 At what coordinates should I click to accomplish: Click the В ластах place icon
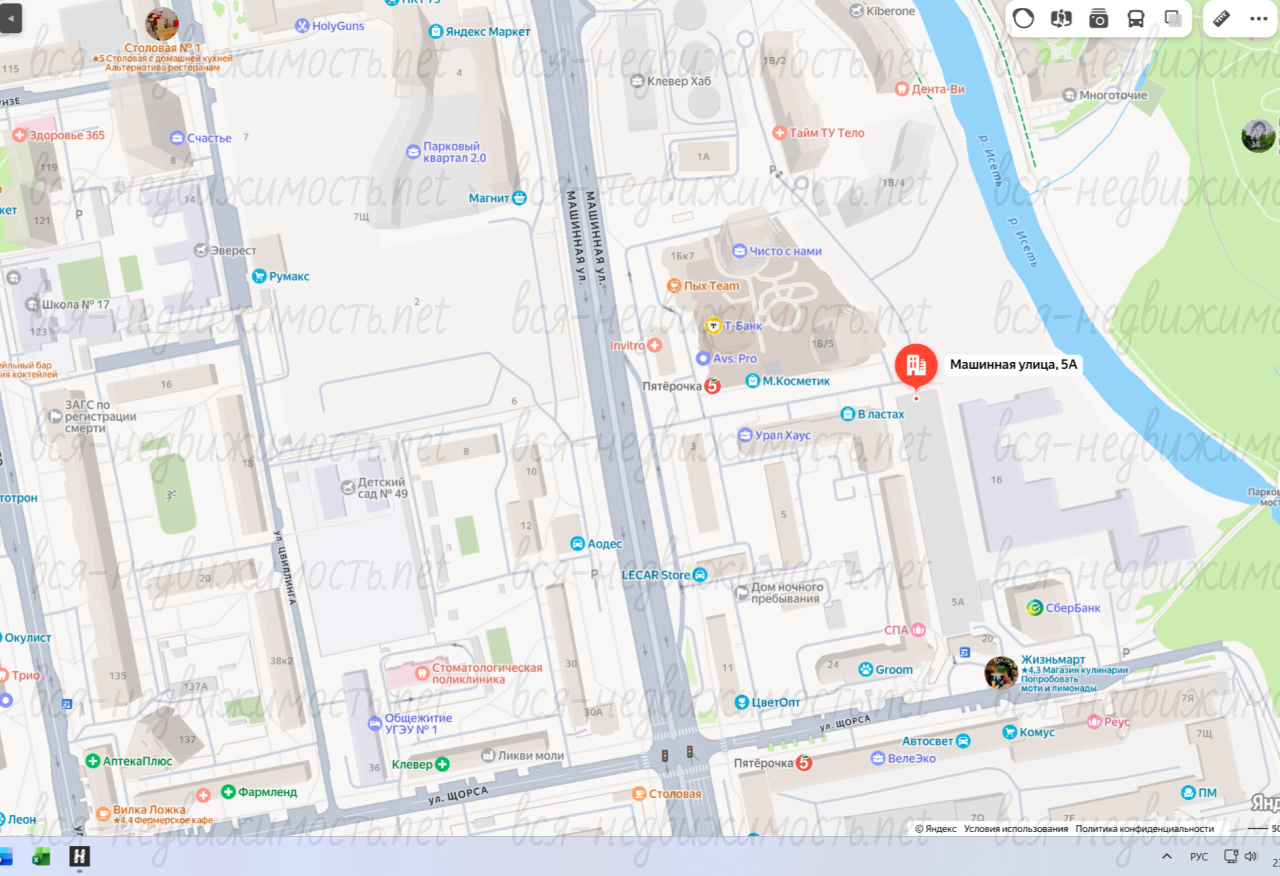coord(848,414)
